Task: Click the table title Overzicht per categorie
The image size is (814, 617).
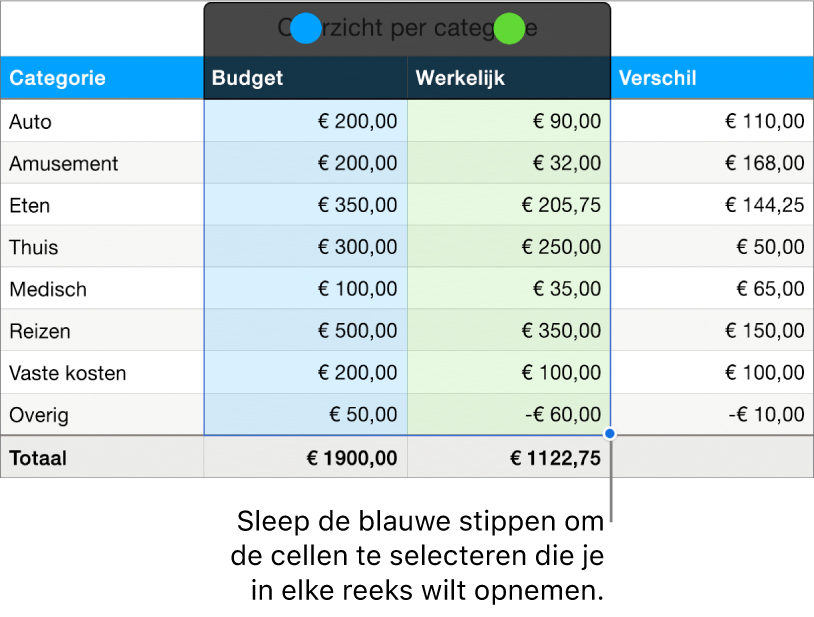Action: pyautogui.click(x=407, y=29)
